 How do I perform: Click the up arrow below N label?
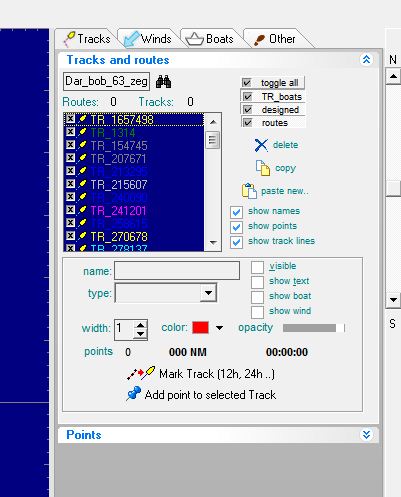tap(393, 76)
